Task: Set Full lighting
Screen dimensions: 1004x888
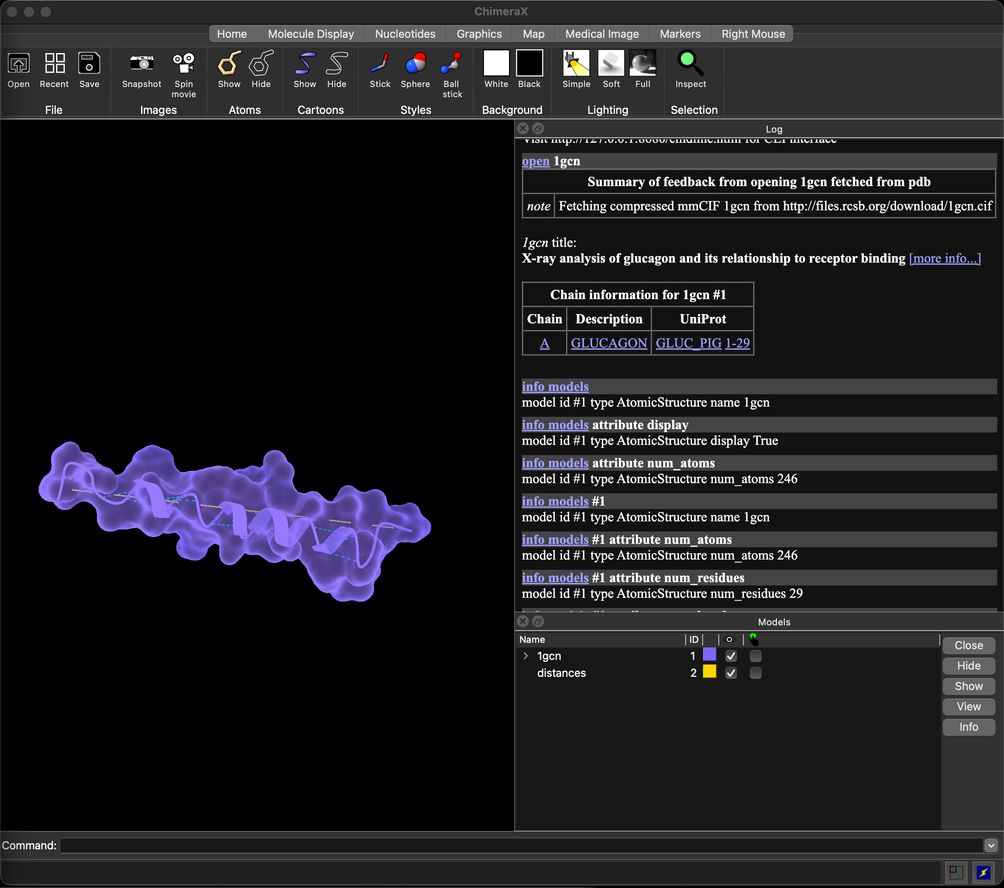Action: 643,63
